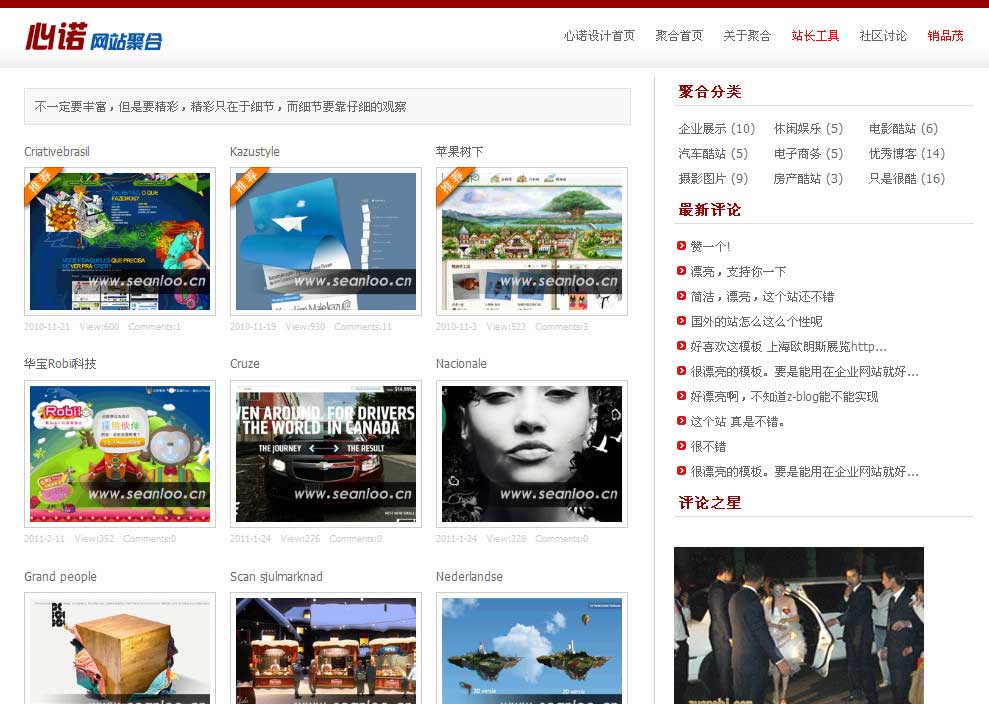Open the Cruze car thumbnail
This screenshot has width=989, height=704.
click(x=325, y=454)
